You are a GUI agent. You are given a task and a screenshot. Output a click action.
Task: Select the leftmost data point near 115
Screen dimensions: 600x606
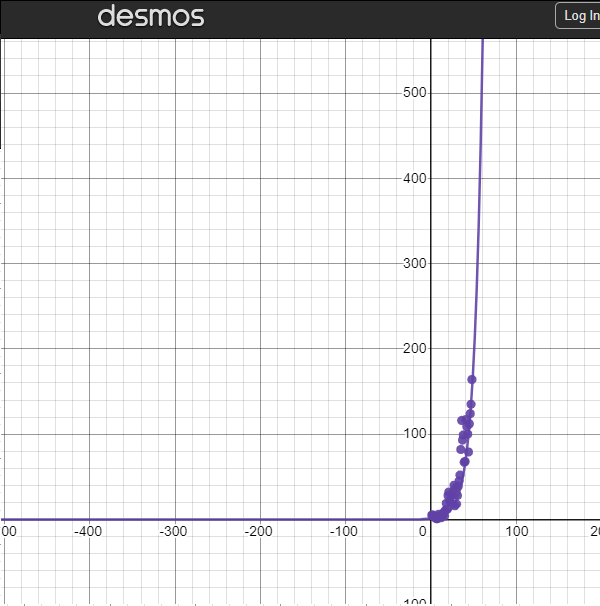pos(462,421)
